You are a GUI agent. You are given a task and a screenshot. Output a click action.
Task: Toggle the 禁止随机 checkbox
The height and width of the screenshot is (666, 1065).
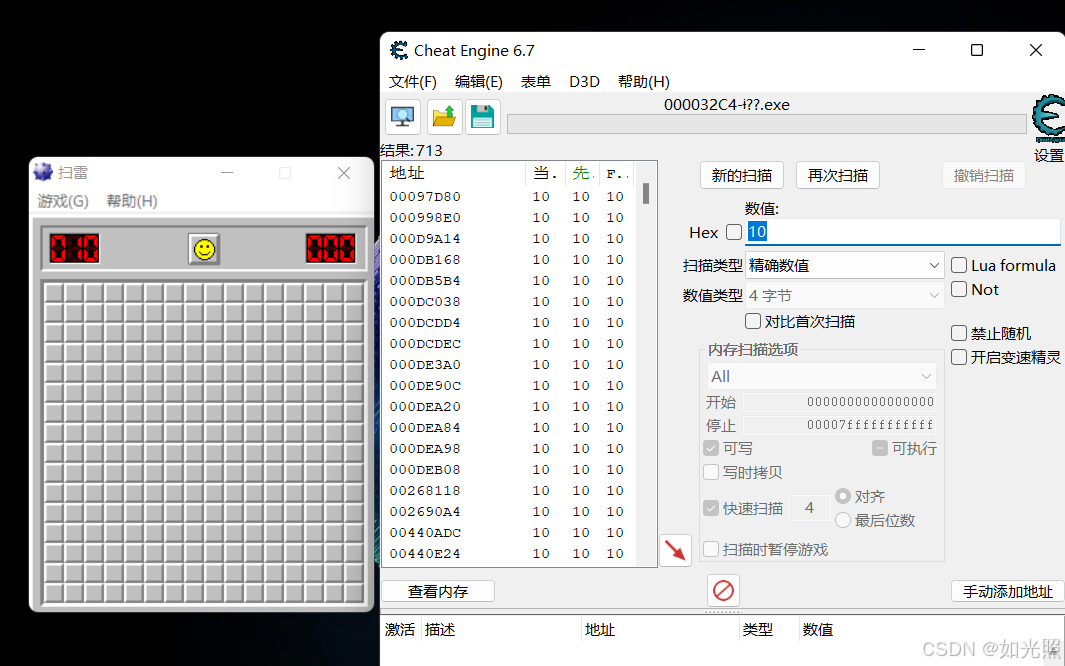pyautogui.click(x=959, y=333)
